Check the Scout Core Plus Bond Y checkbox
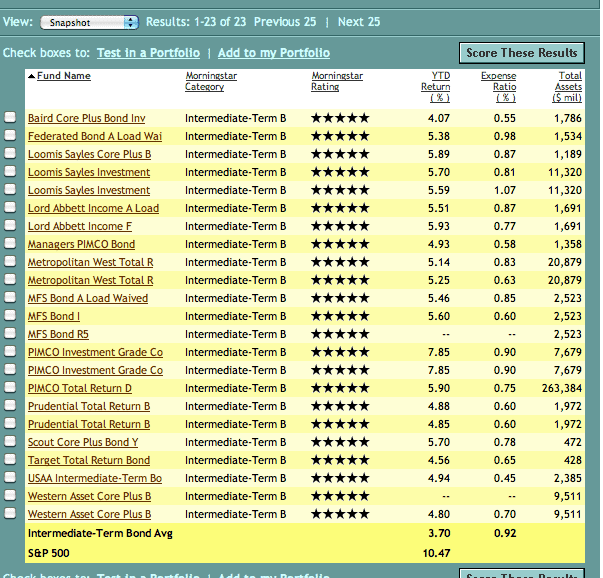The image size is (603, 578). (x=10, y=441)
